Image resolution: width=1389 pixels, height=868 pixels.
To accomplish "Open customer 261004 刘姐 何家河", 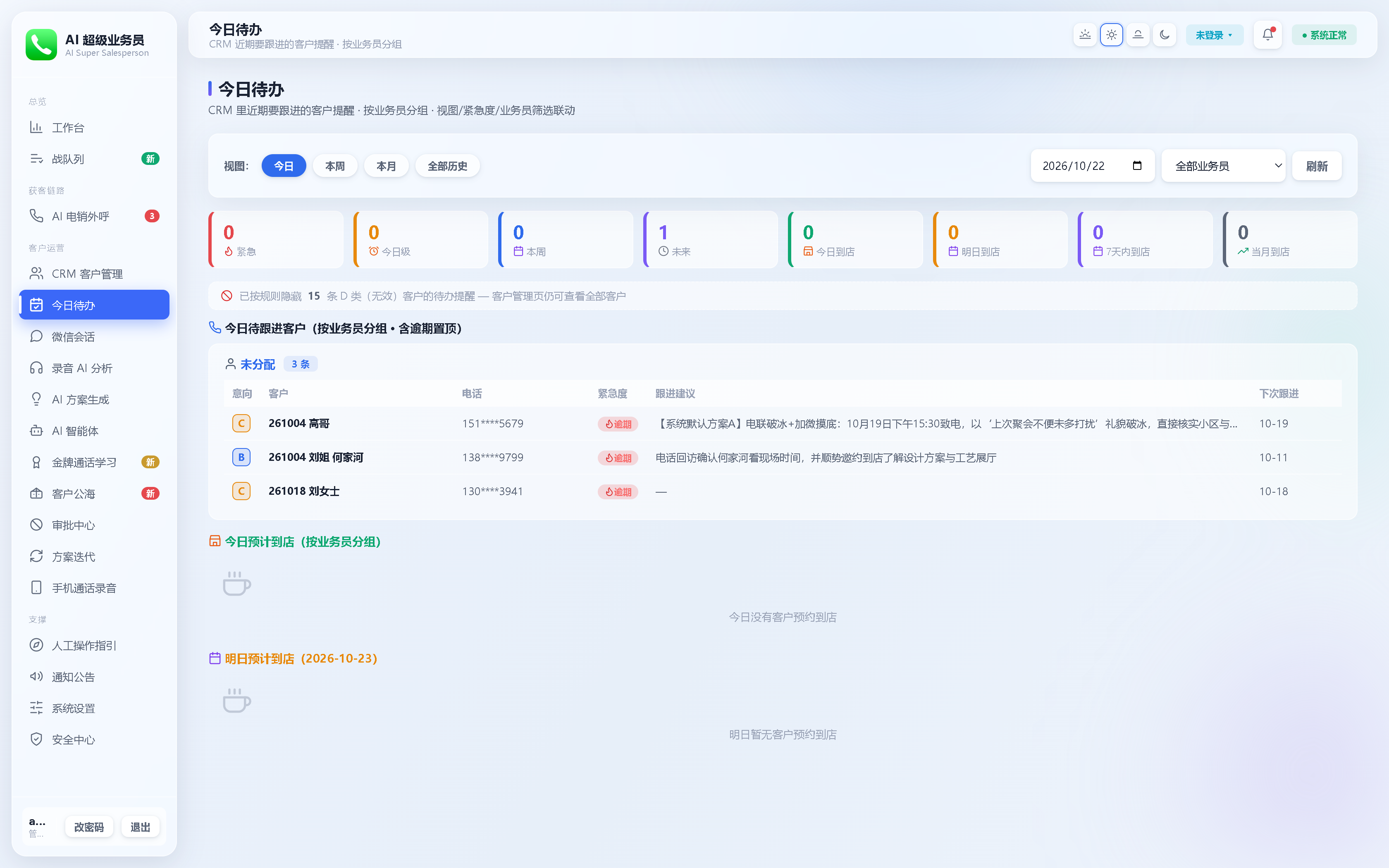I will pyautogui.click(x=316, y=458).
